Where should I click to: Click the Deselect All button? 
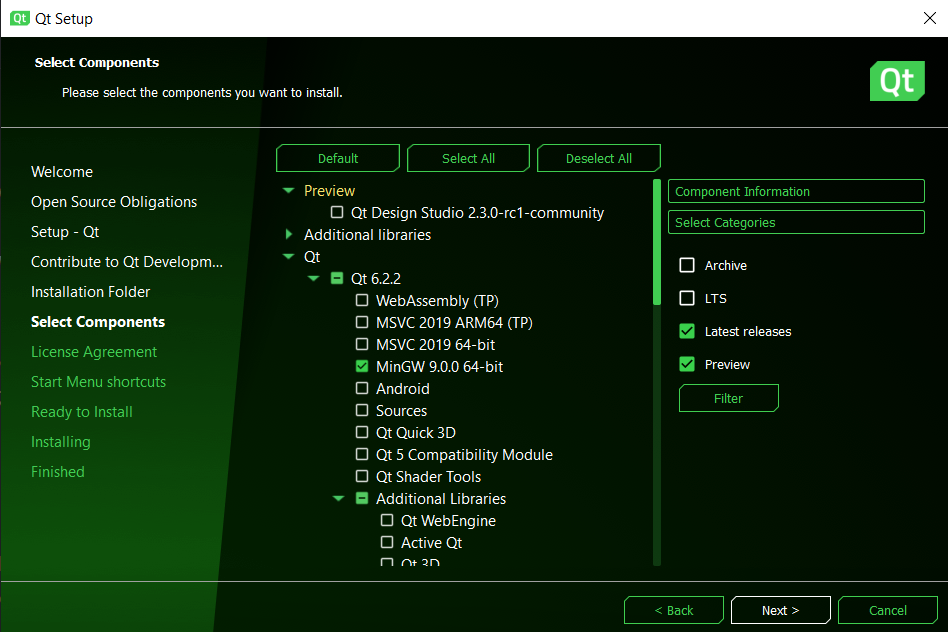coord(599,158)
